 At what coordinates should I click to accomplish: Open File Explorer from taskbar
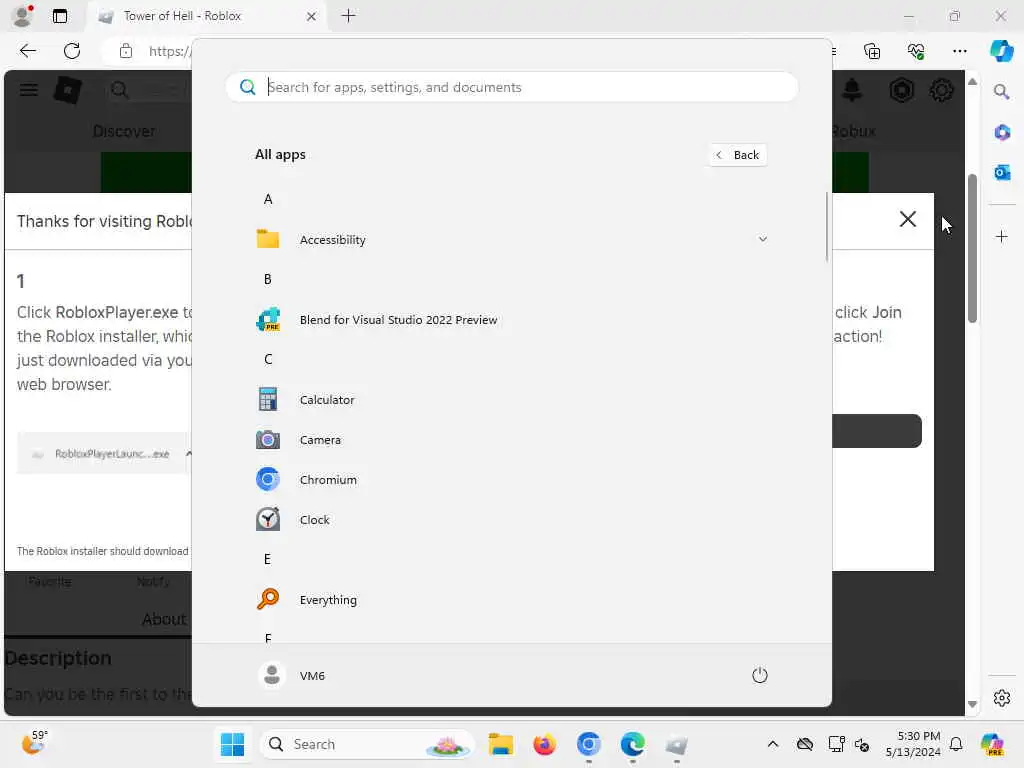point(501,744)
